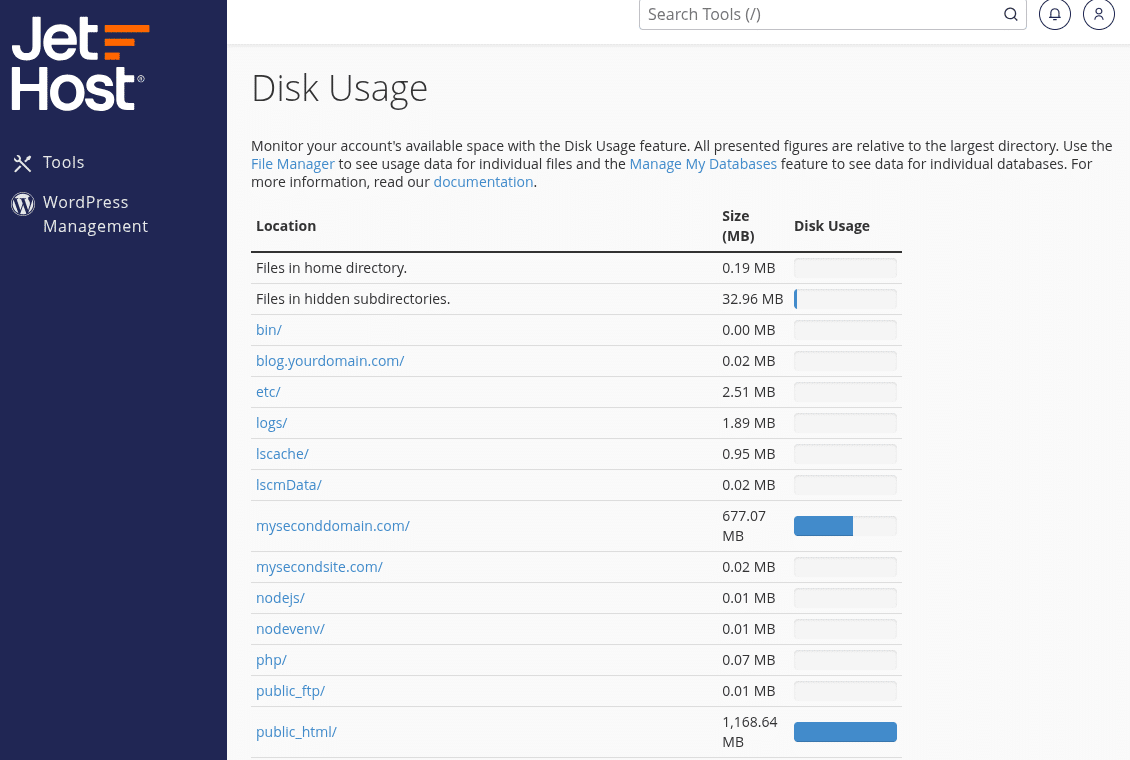Select the 2.51 MB size value

[x=749, y=392]
